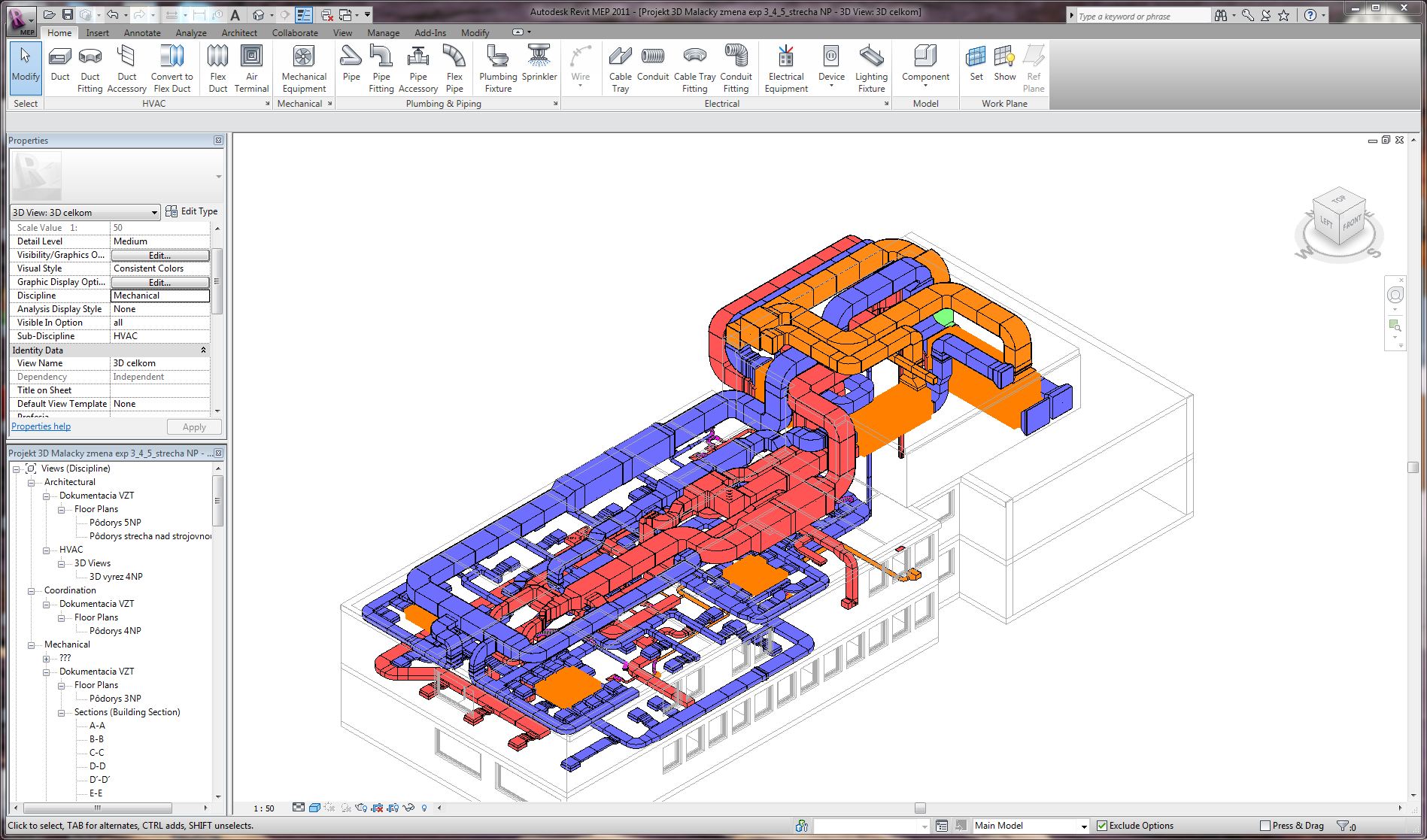Collapse the Identity Data section
Viewport: 1427px width, 840px height.
tap(203, 350)
